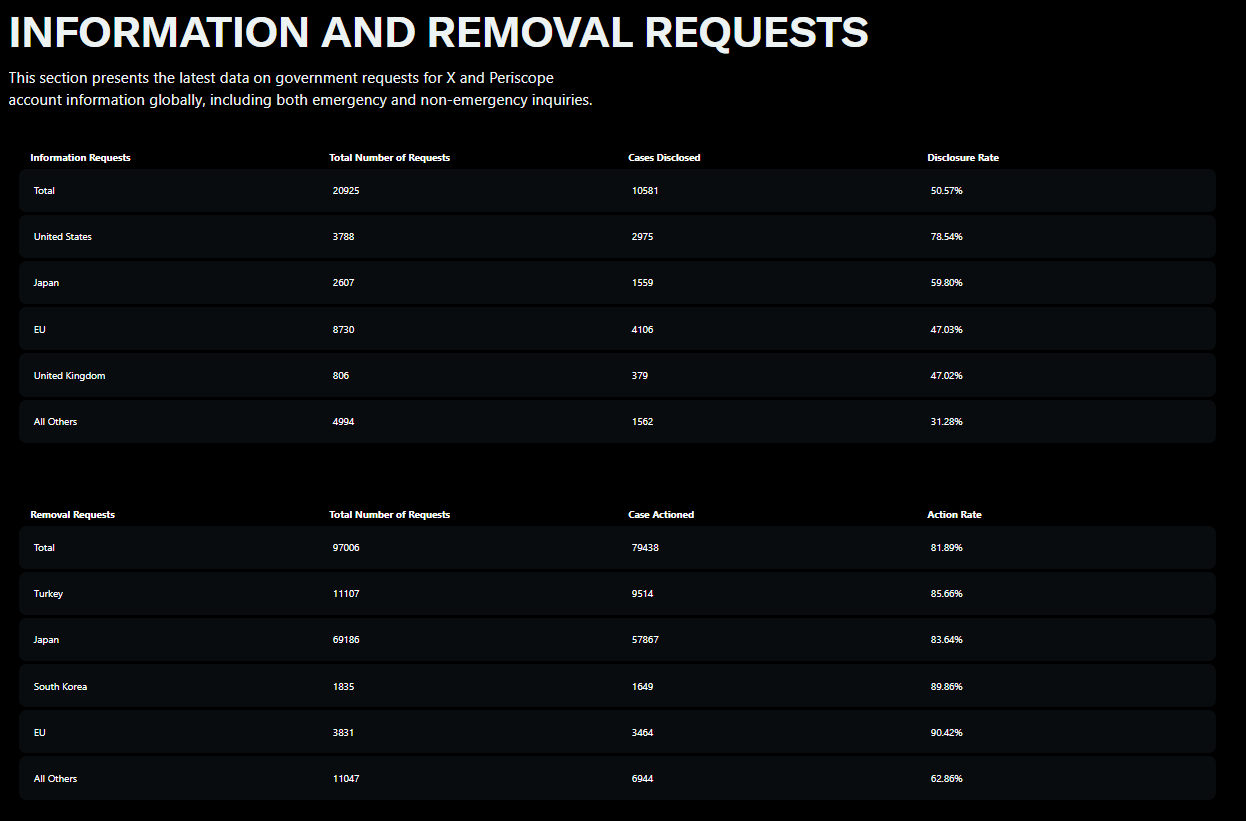Click the "Information Requests" column header

pyautogui.click(x=80, y=158)
